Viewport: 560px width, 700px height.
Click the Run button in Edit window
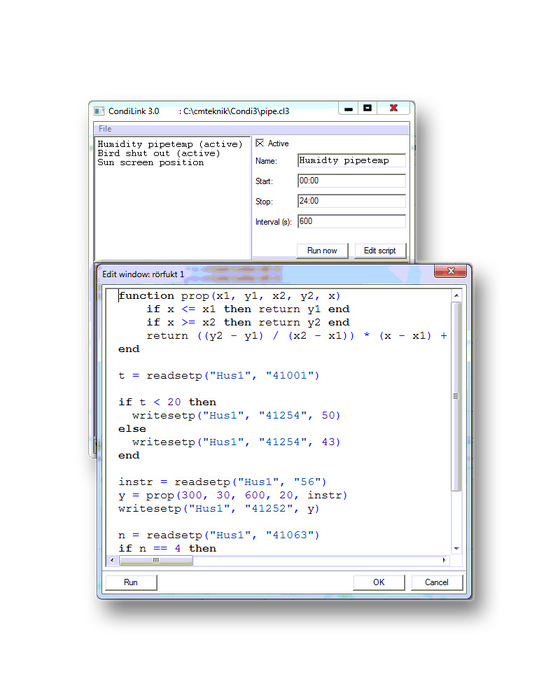point(131,582)
